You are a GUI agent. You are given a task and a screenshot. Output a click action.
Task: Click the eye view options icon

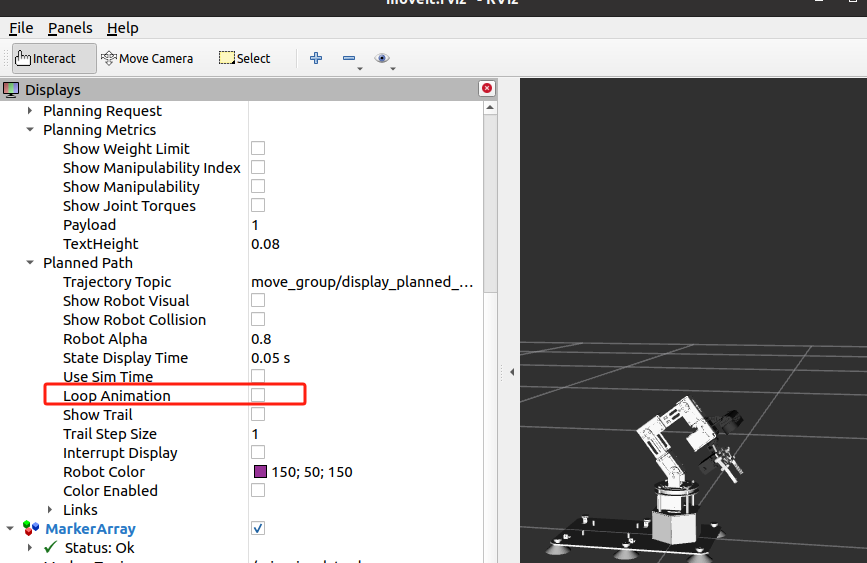382,58
